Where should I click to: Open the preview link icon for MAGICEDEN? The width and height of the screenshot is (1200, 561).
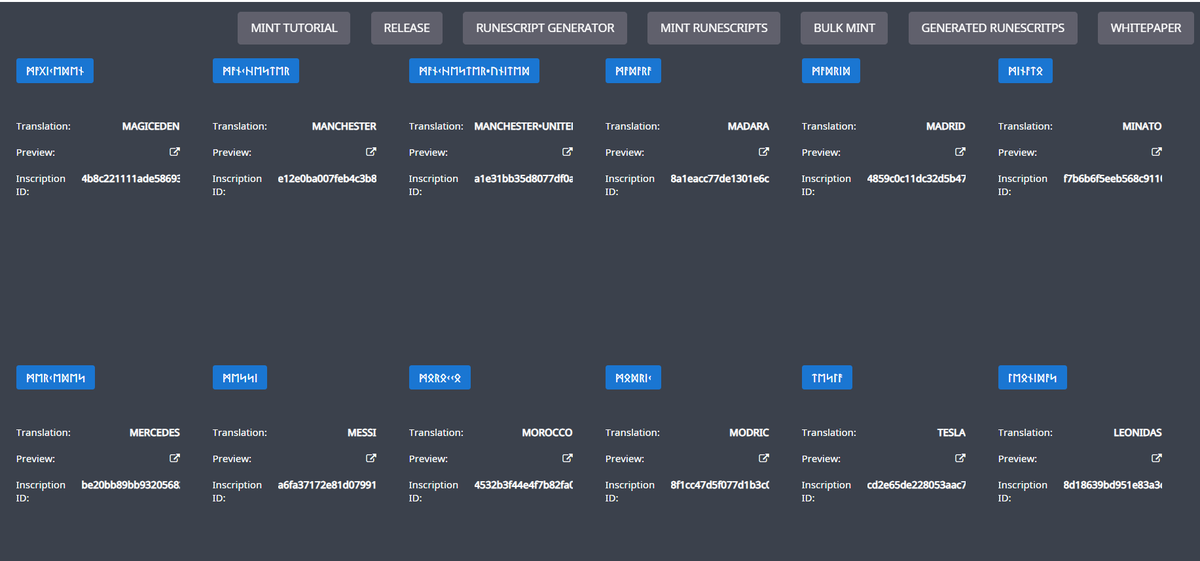[175, 152]
